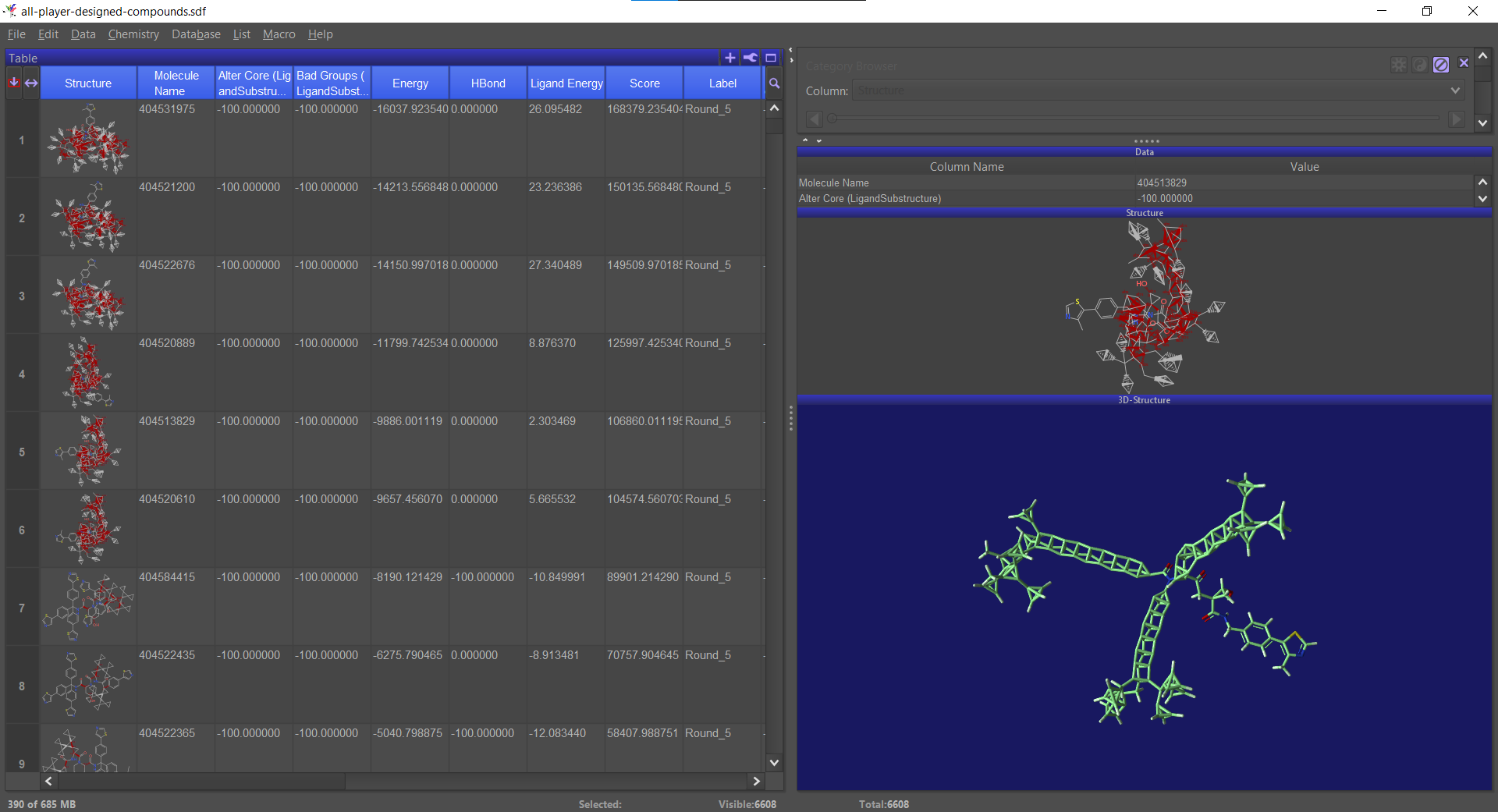Viewport: 1498px width, 812px height.
Task: Close the Category Browser panel
Action: 1464,63
